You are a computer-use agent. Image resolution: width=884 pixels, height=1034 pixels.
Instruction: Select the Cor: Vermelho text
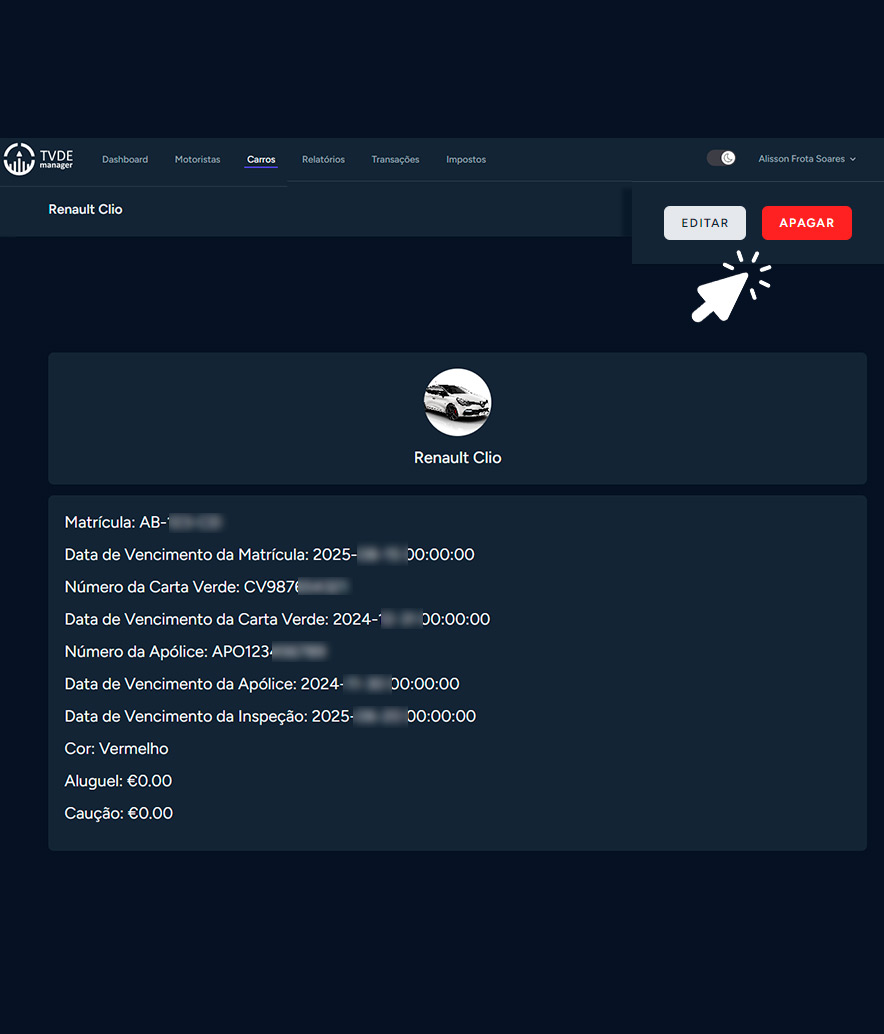[x=116, y=749]
